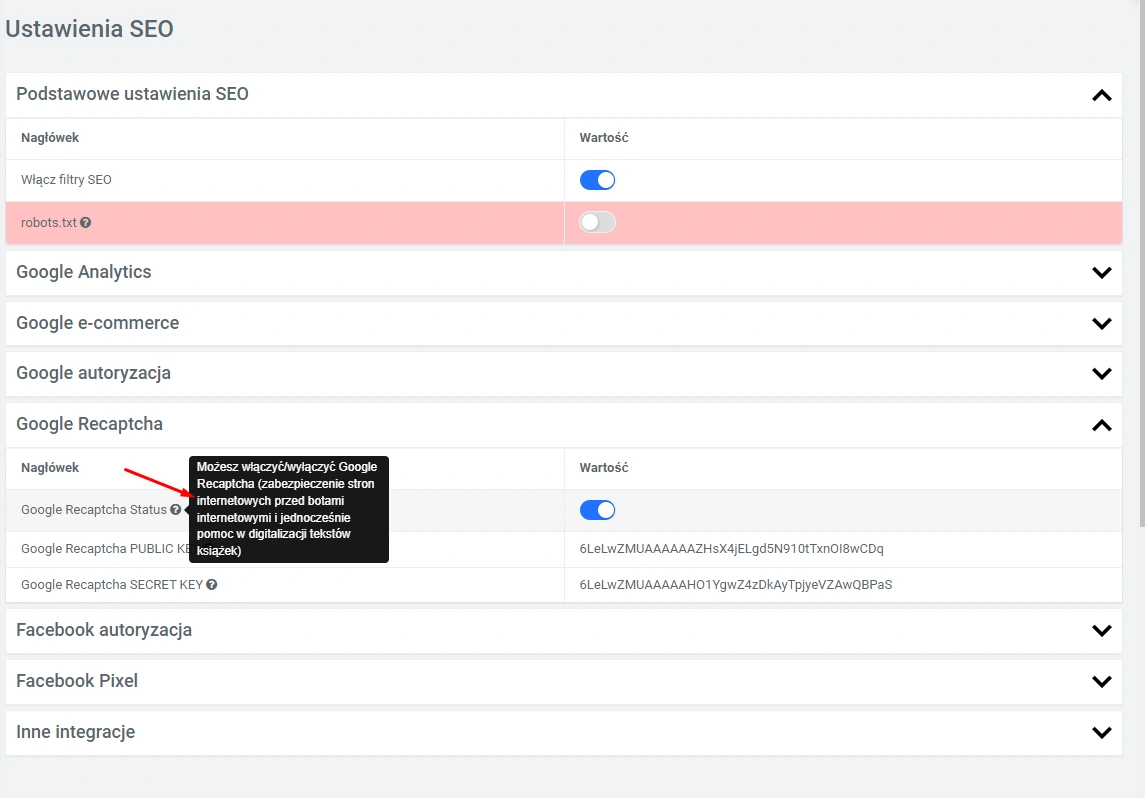Collapse Google Recaptcha using its up chevron
The height and width of the screenshot is (798, 1145).
coord(1101,425)
